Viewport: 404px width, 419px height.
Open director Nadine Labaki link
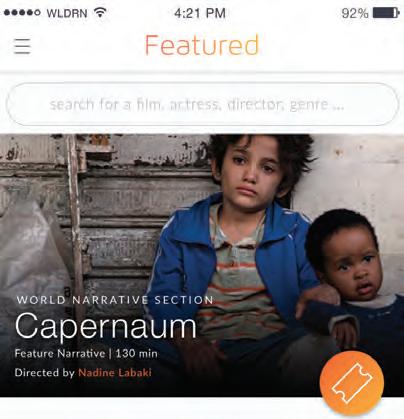(x=115, y=372)
